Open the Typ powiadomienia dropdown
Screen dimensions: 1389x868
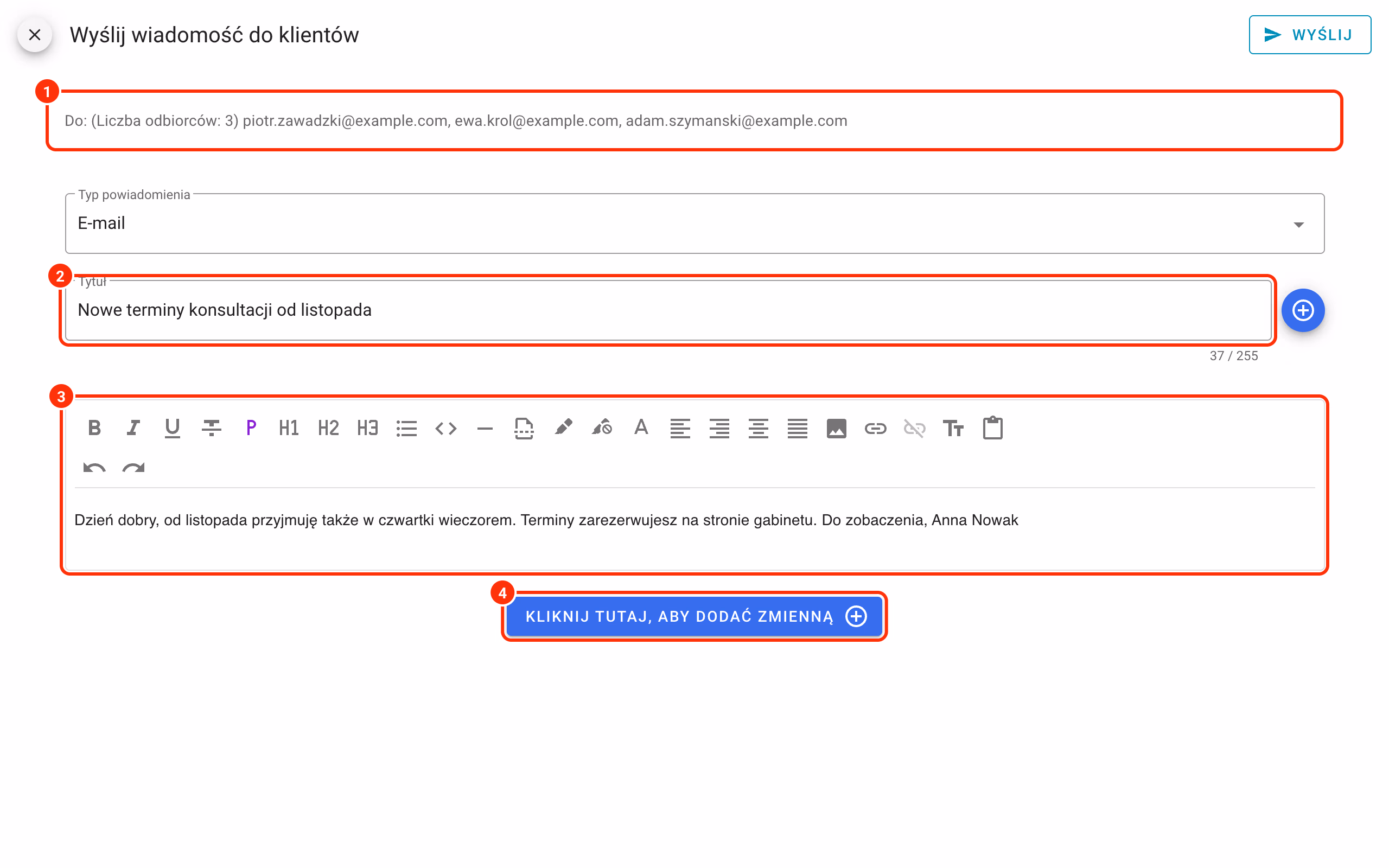tap(694, 224)
